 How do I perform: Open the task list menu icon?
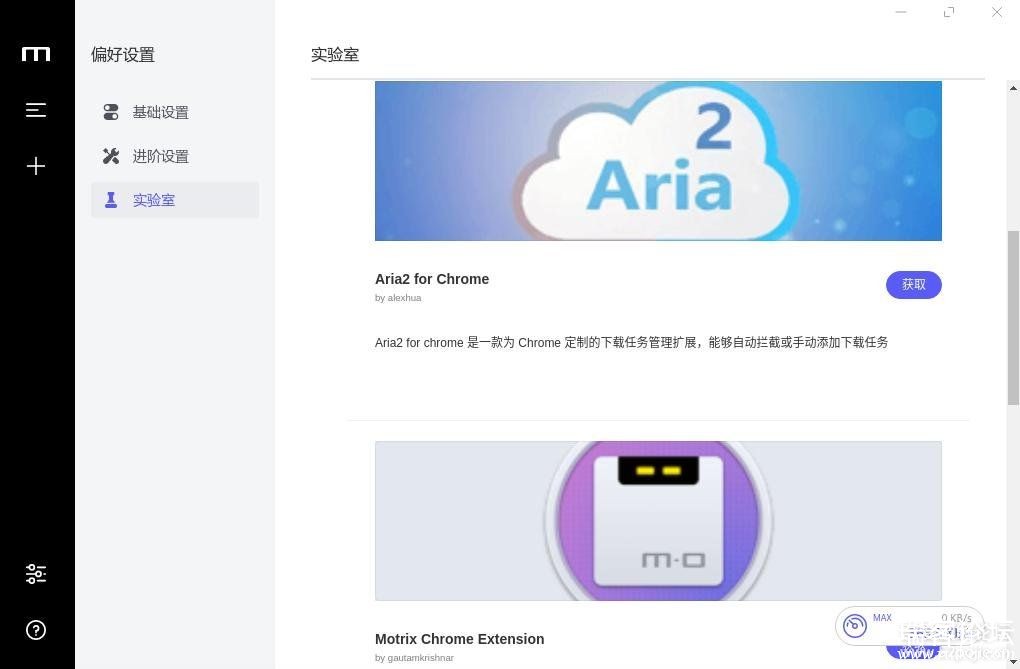tap(36, 110)
